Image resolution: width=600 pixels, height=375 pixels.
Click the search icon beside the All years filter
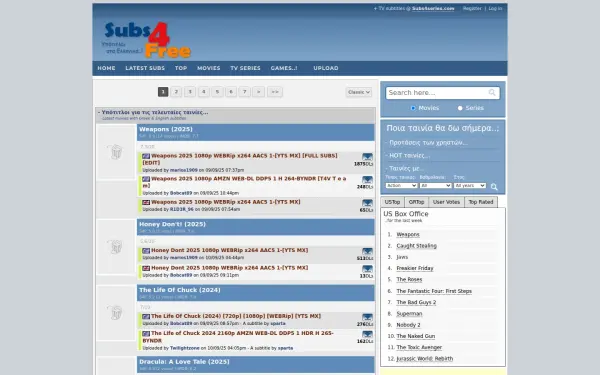coord(494,187)
